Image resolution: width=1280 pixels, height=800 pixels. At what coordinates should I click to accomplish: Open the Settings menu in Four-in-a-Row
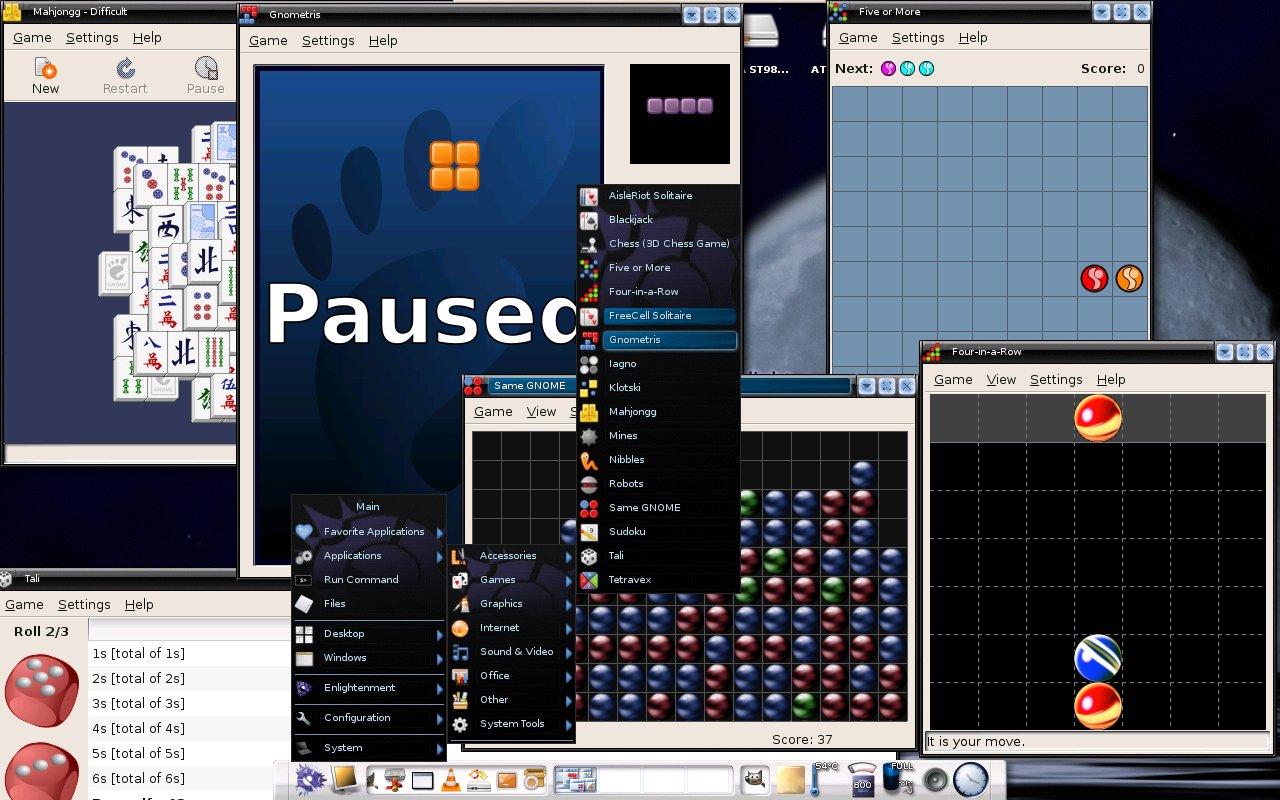[1056, 380]
